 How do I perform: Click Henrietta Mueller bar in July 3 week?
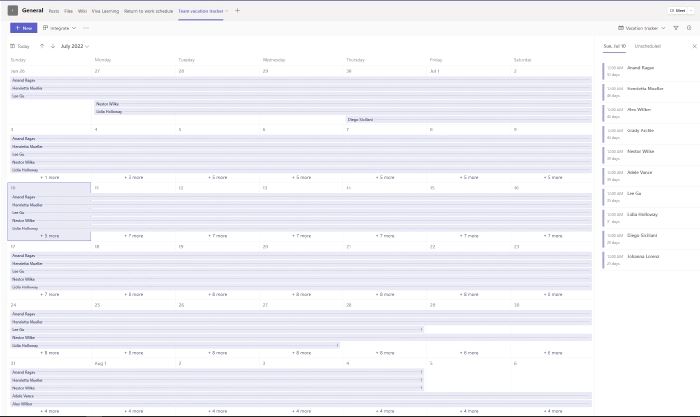pyautogui.click(x=301, y=146)
